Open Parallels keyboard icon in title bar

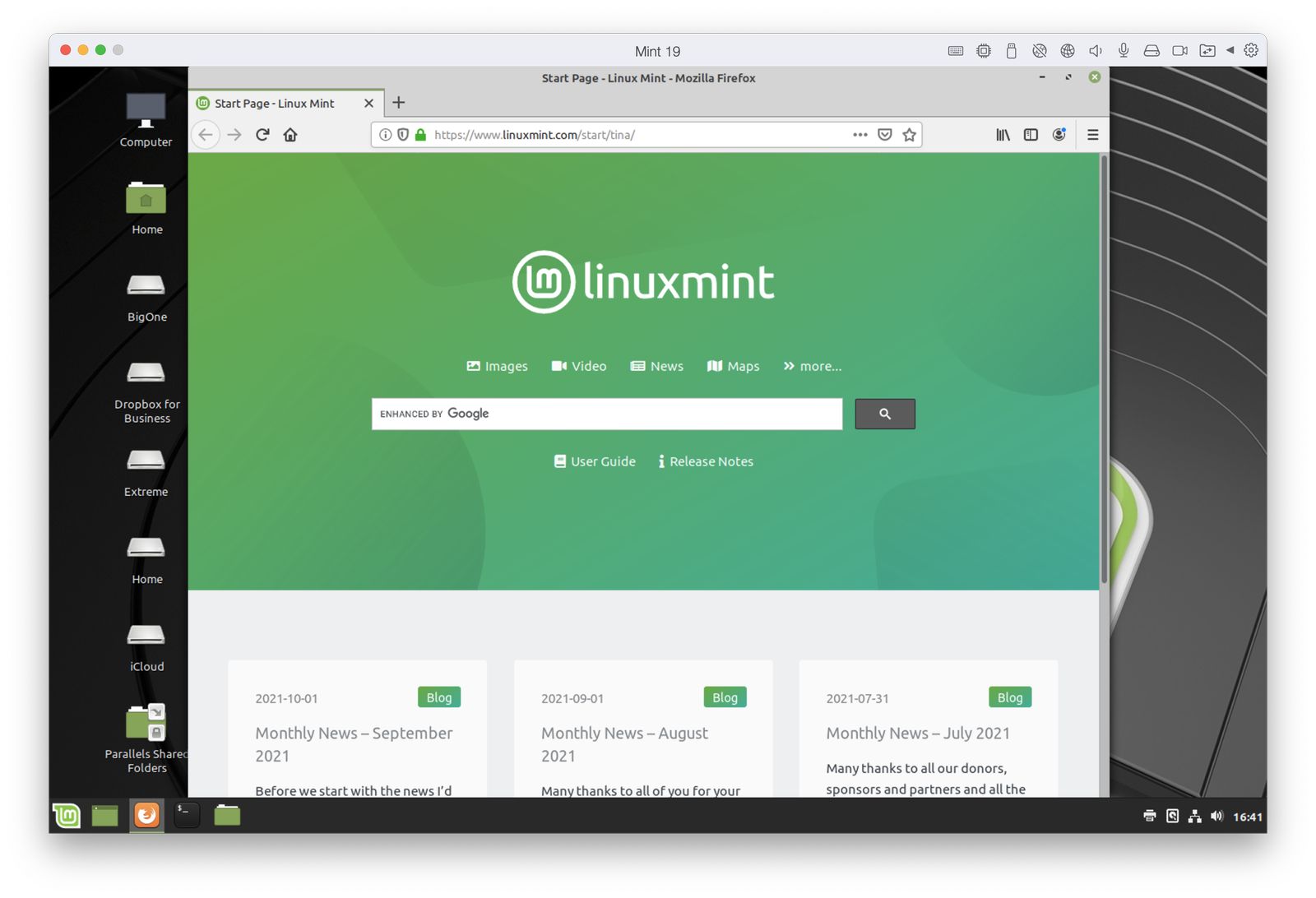956,51
